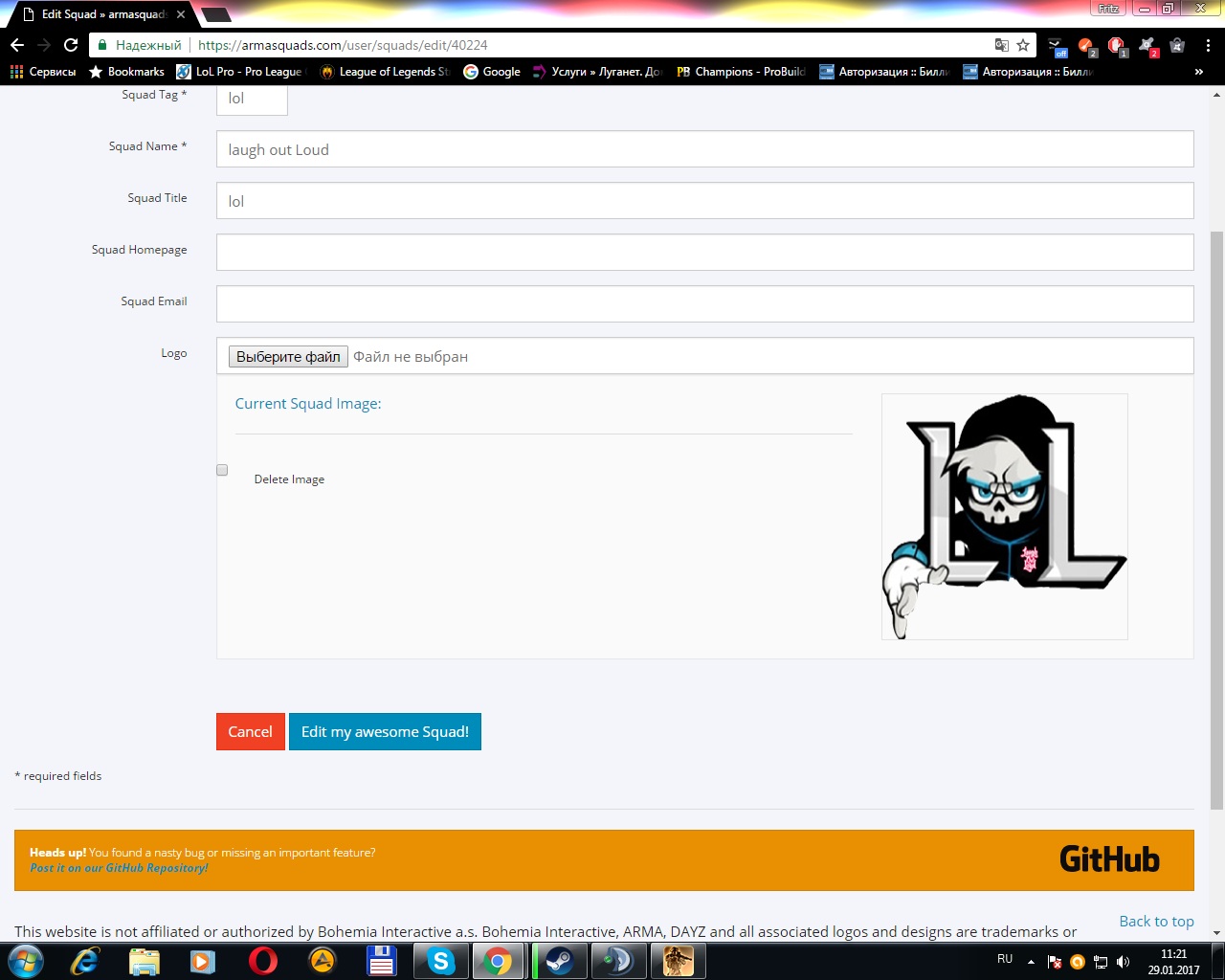Screen dimensions: 1225x980
Task: Focus the Squad Homepage input field
Action: pyautogui.click(x=705, y=253)
